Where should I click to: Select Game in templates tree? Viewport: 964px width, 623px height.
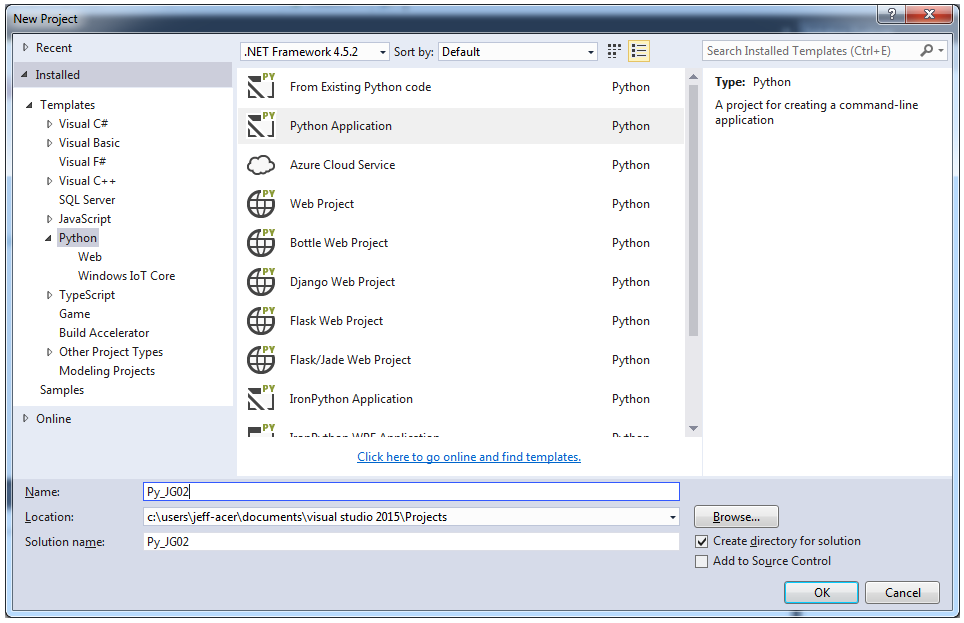(x=74, y=314)
